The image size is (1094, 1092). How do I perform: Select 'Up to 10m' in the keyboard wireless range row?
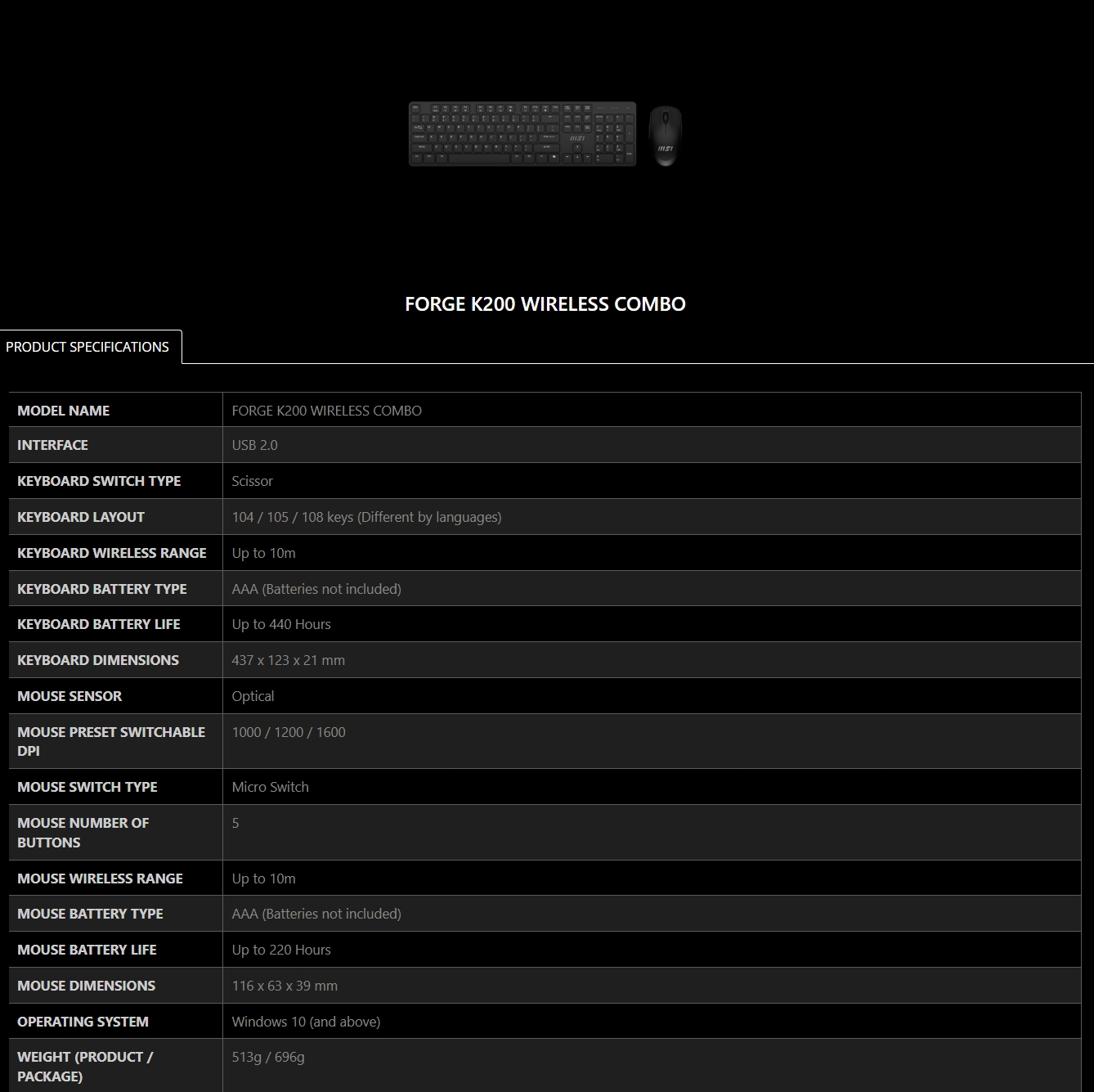pos(264,553)
